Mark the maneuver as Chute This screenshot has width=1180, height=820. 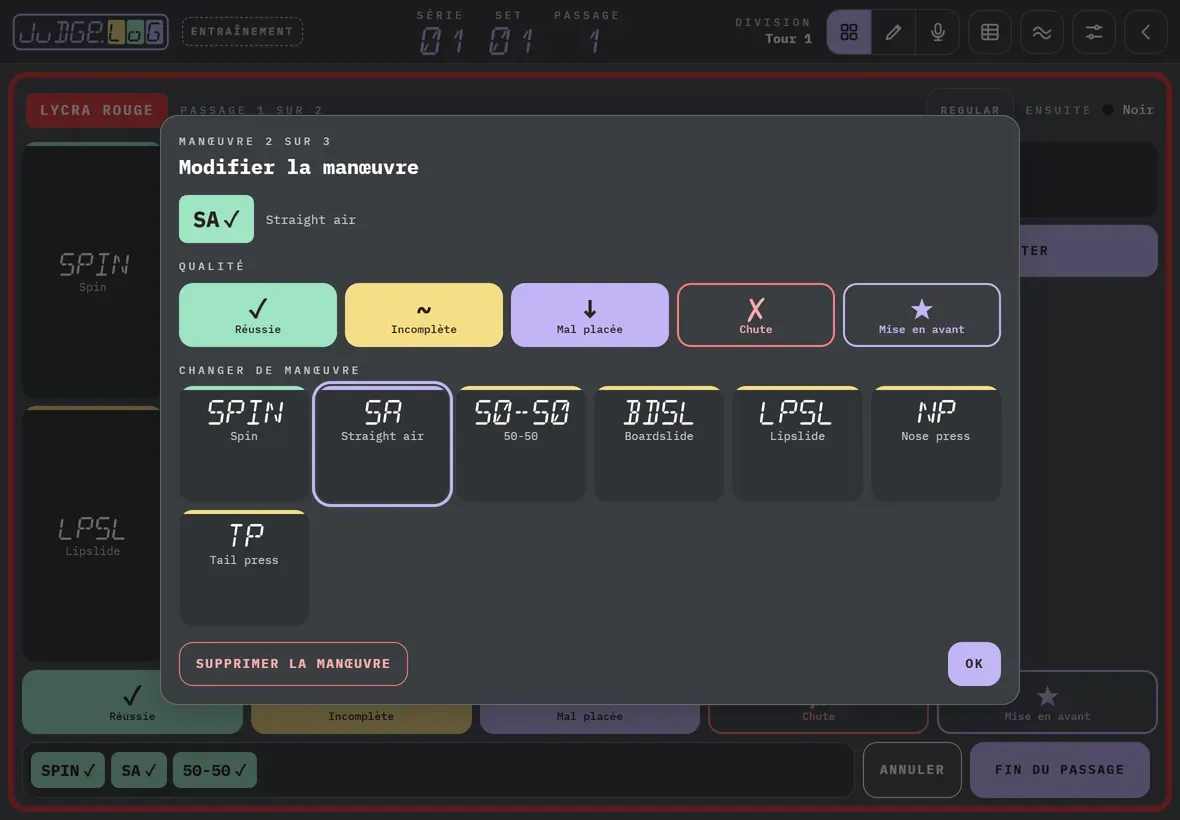756,315
